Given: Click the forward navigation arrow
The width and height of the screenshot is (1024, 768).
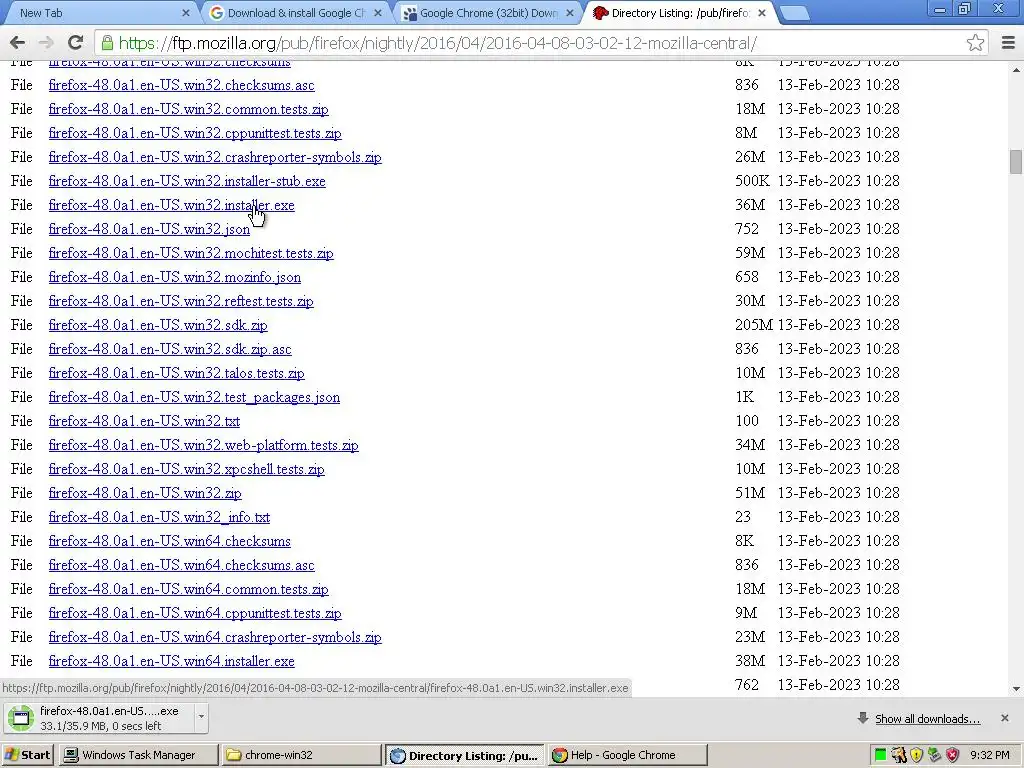Looking at the screenshot, I should (x=46, y=43).
